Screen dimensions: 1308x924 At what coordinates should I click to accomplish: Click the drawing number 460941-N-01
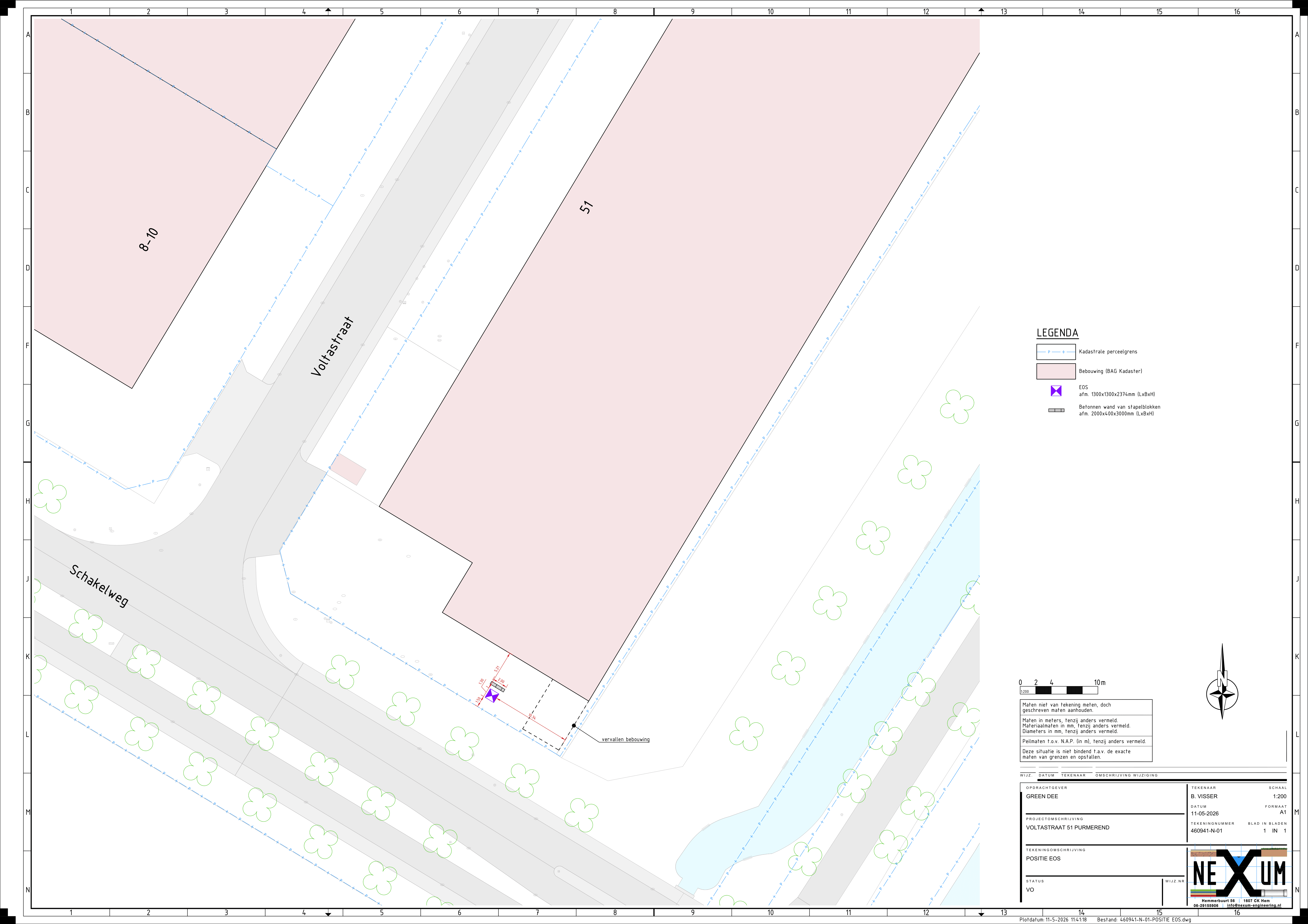pos(1207,831)
